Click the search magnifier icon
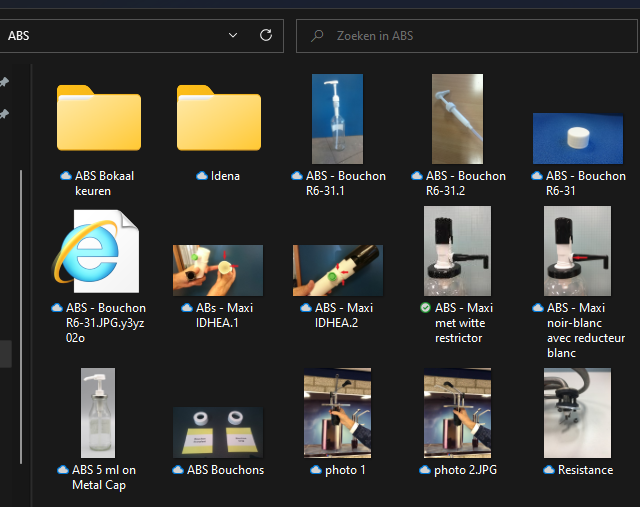Image resolution: width=640 pixels, height=507 pixels. 317,36
